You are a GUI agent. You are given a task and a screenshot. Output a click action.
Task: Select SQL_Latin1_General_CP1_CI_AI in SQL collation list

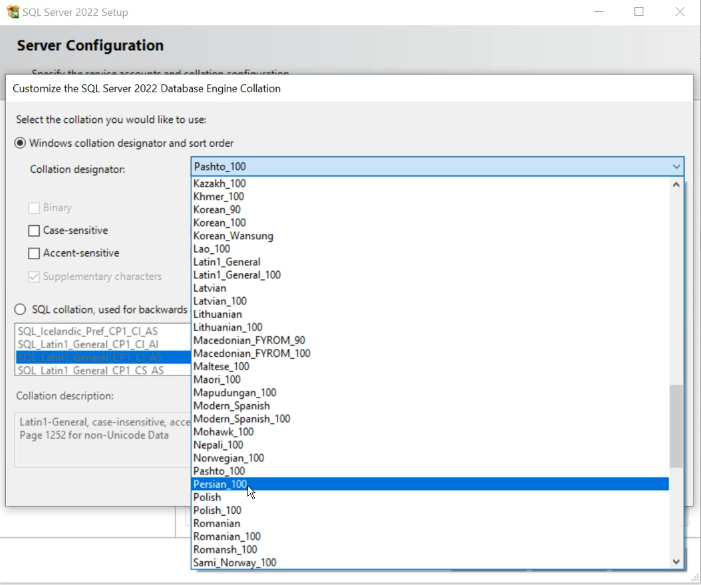[103, 344]
